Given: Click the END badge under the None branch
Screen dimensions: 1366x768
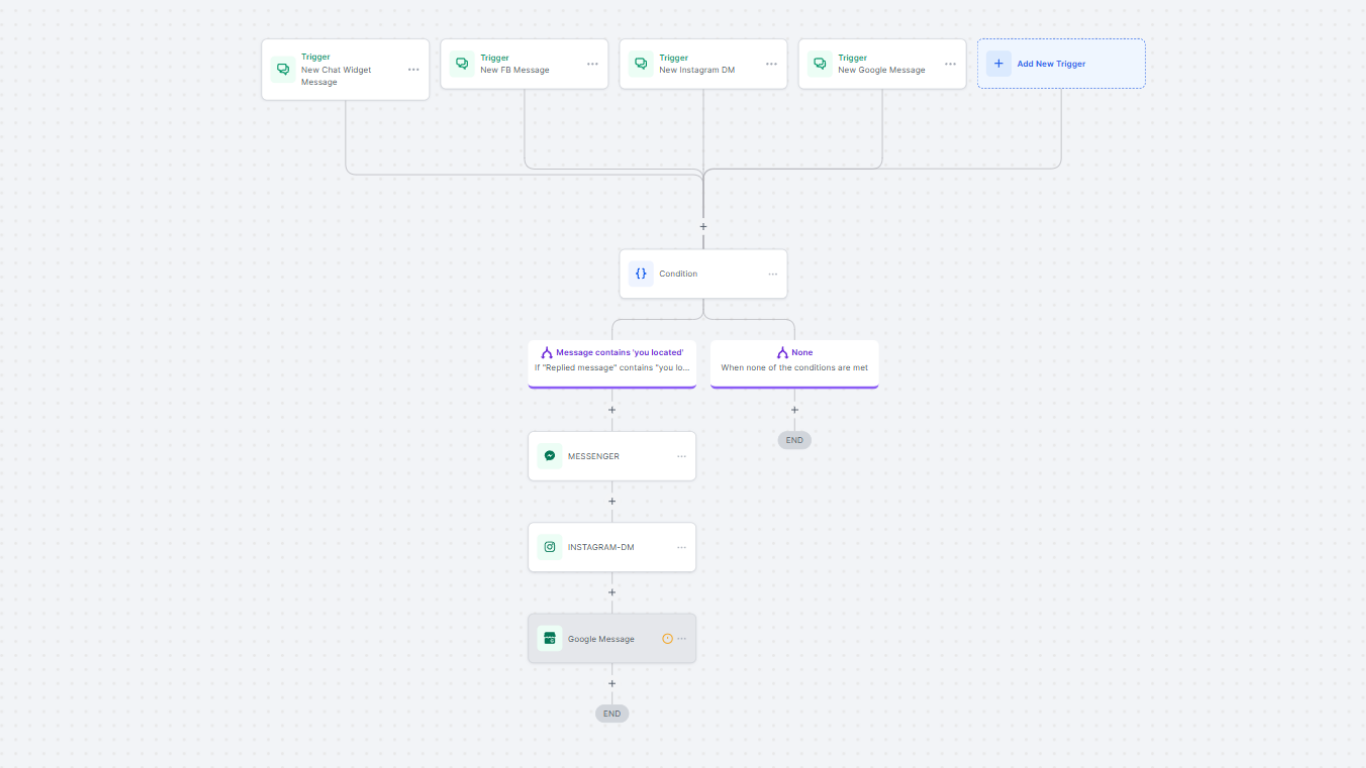Looking at the screenshot, I should click(794, 440).
